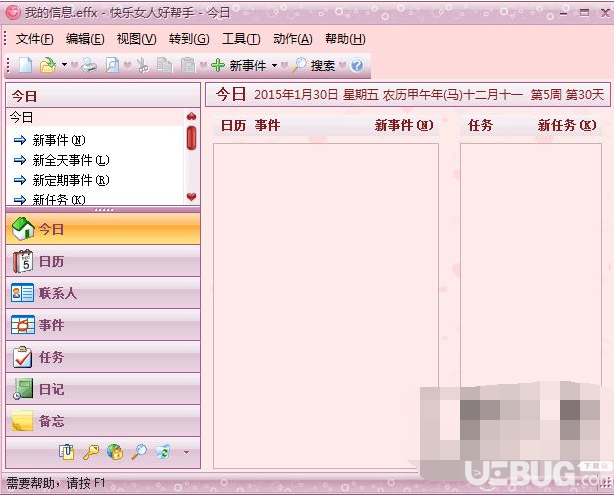Minimize the window
This screenshot has height=495, width=614.
click(x=563, y=13)
